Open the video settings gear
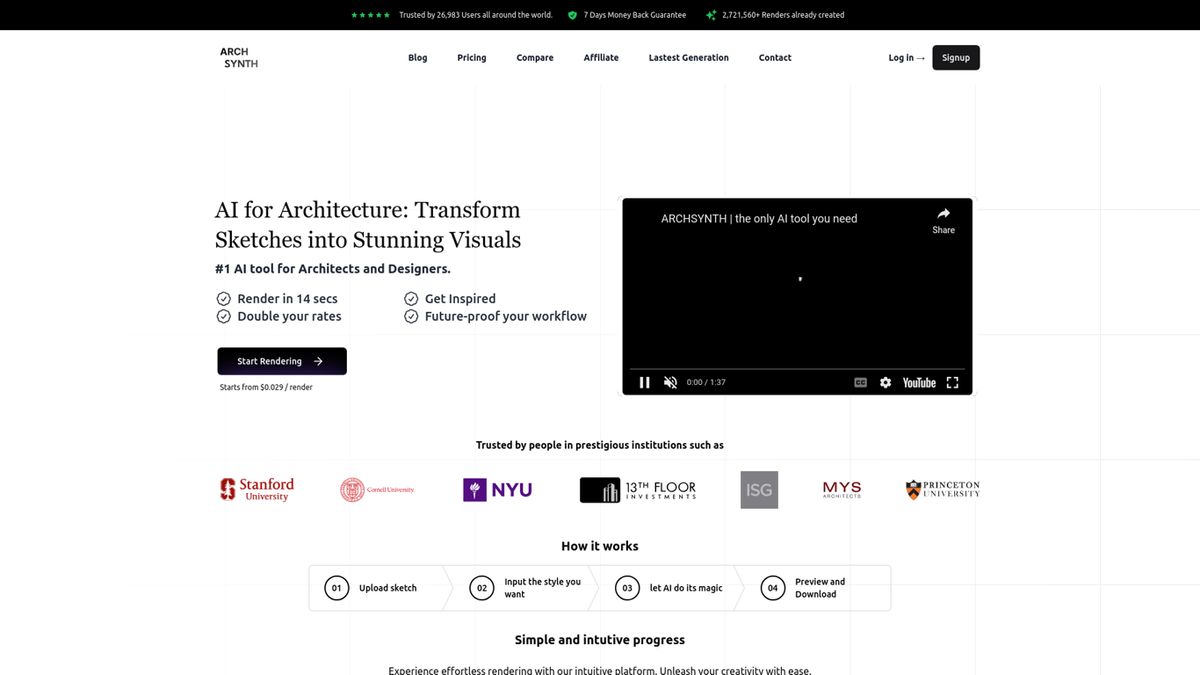The height and width of the screenshot is (675, 1200). (885, 382)
